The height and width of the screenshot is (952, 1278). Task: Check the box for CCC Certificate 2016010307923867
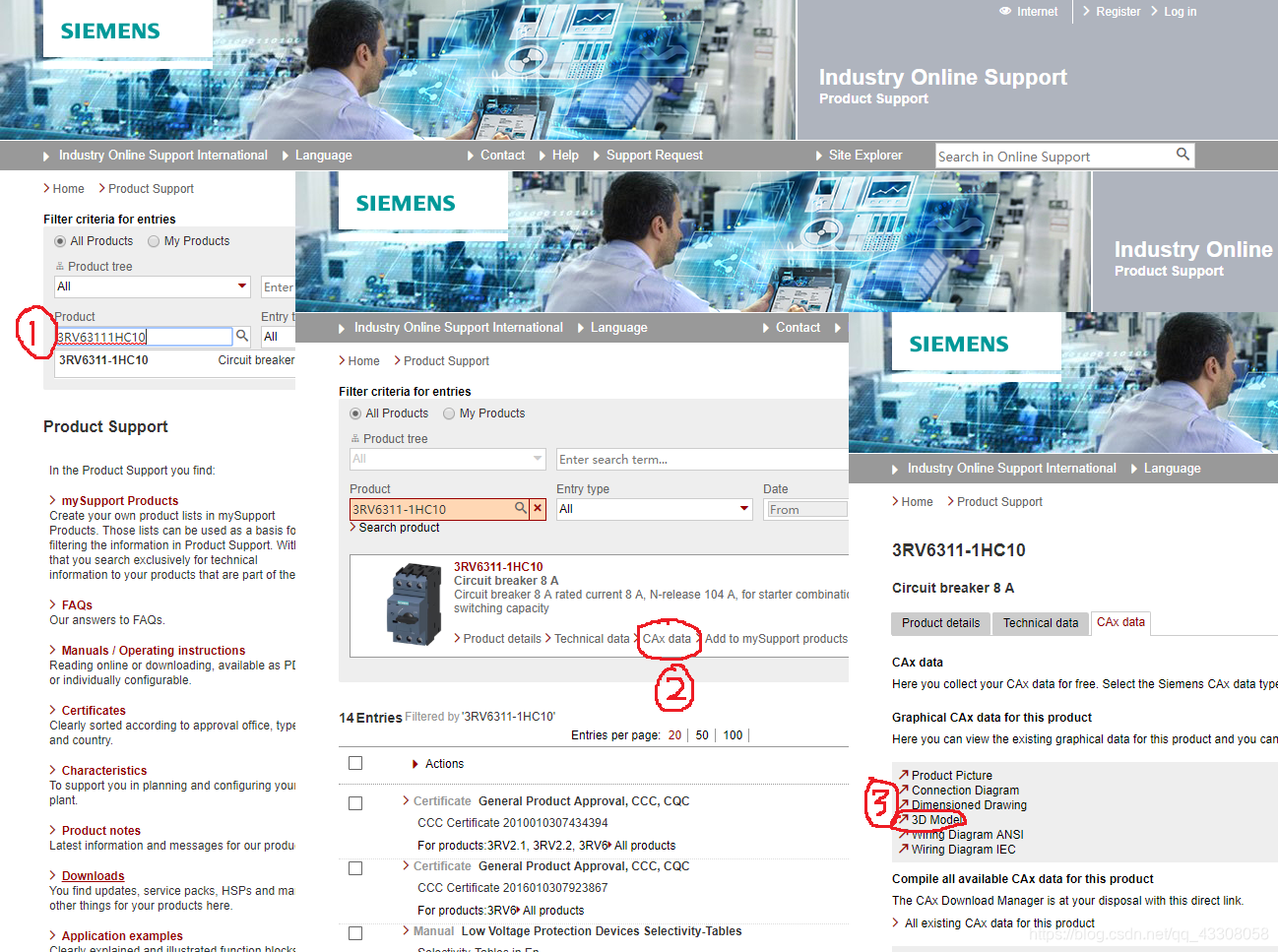click(355, 868)
